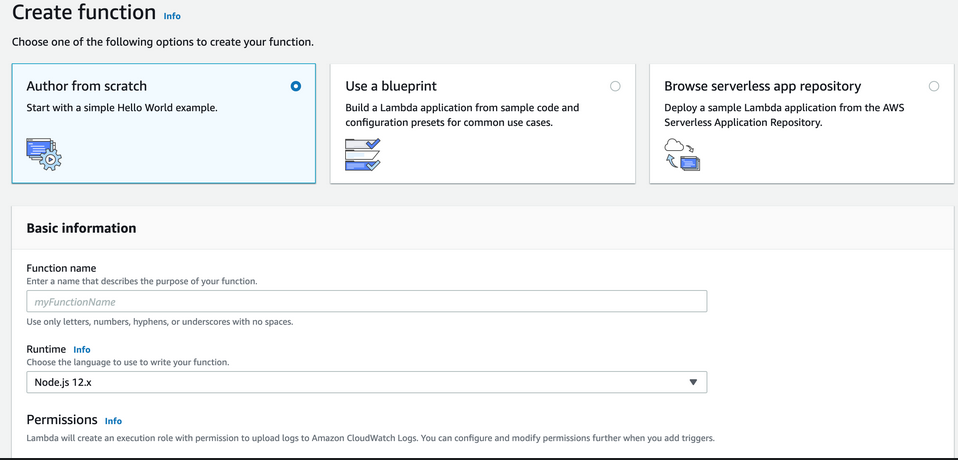Image resolution: width=958 pixels, height=460 pixels.
Task: Click the blueprint card description text
Action: coord(462,115)
